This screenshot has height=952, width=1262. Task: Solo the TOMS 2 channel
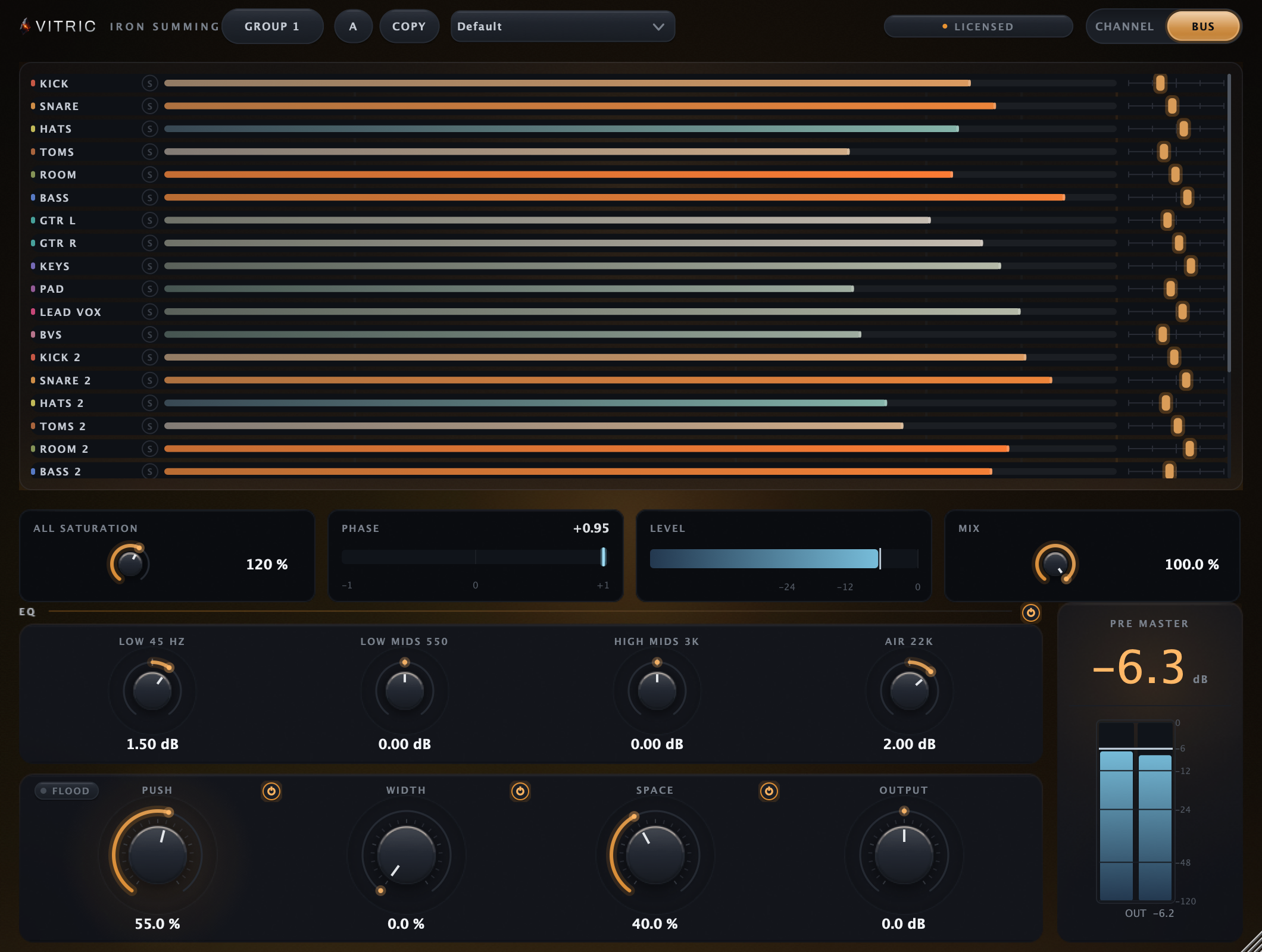click(149, 426)
